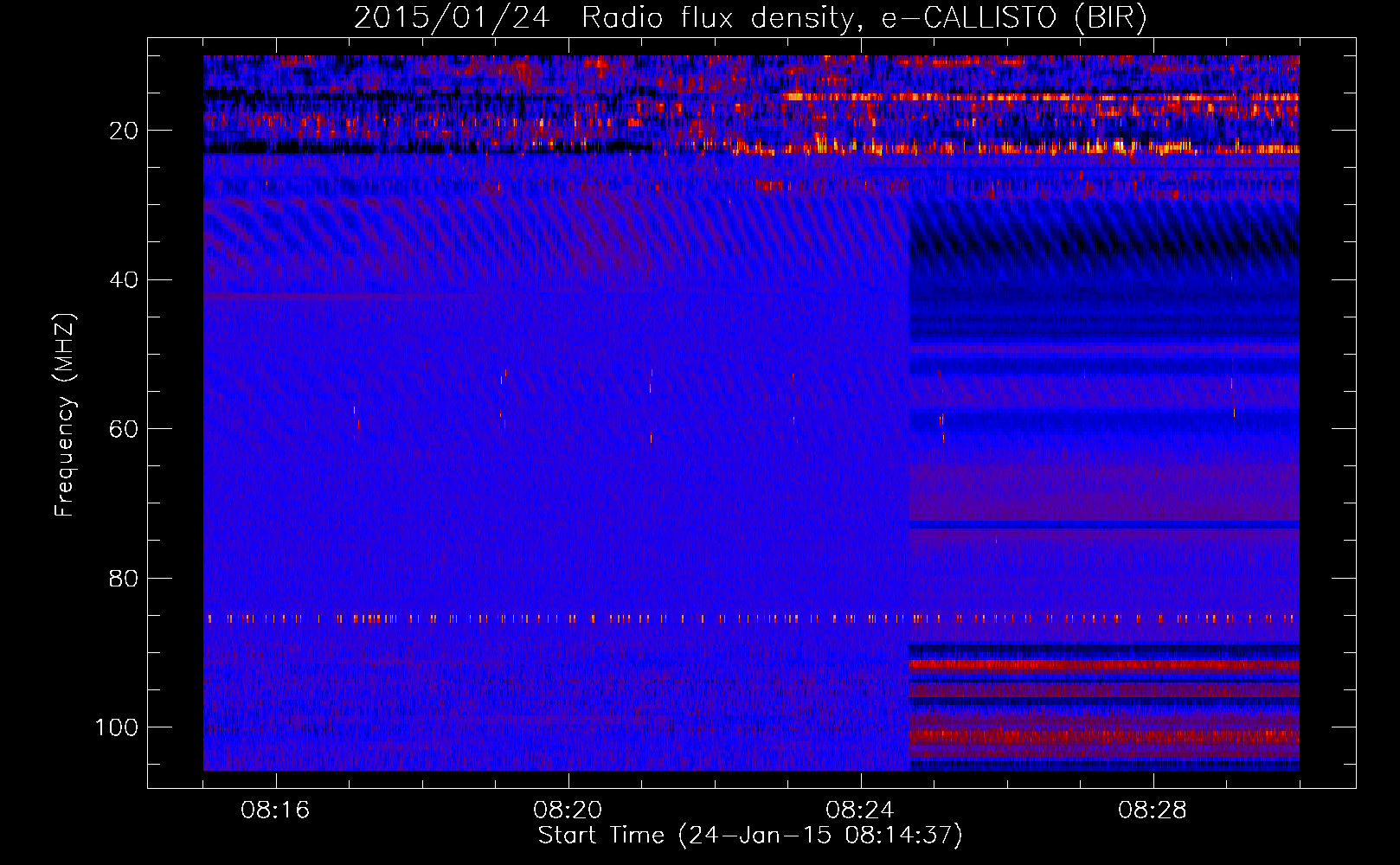Click the 80 MHz frequency tick label
This screenshot has height=865, width=1400.
[124, 579]
